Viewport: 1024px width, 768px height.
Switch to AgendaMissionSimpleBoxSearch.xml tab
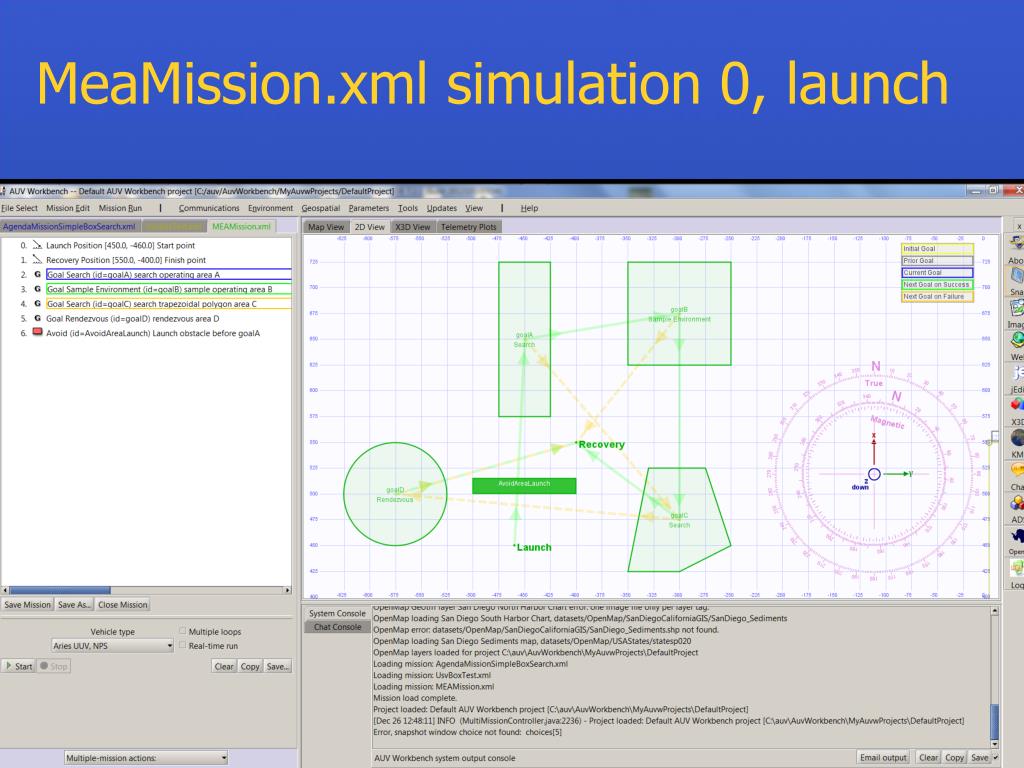click(69, 226)
